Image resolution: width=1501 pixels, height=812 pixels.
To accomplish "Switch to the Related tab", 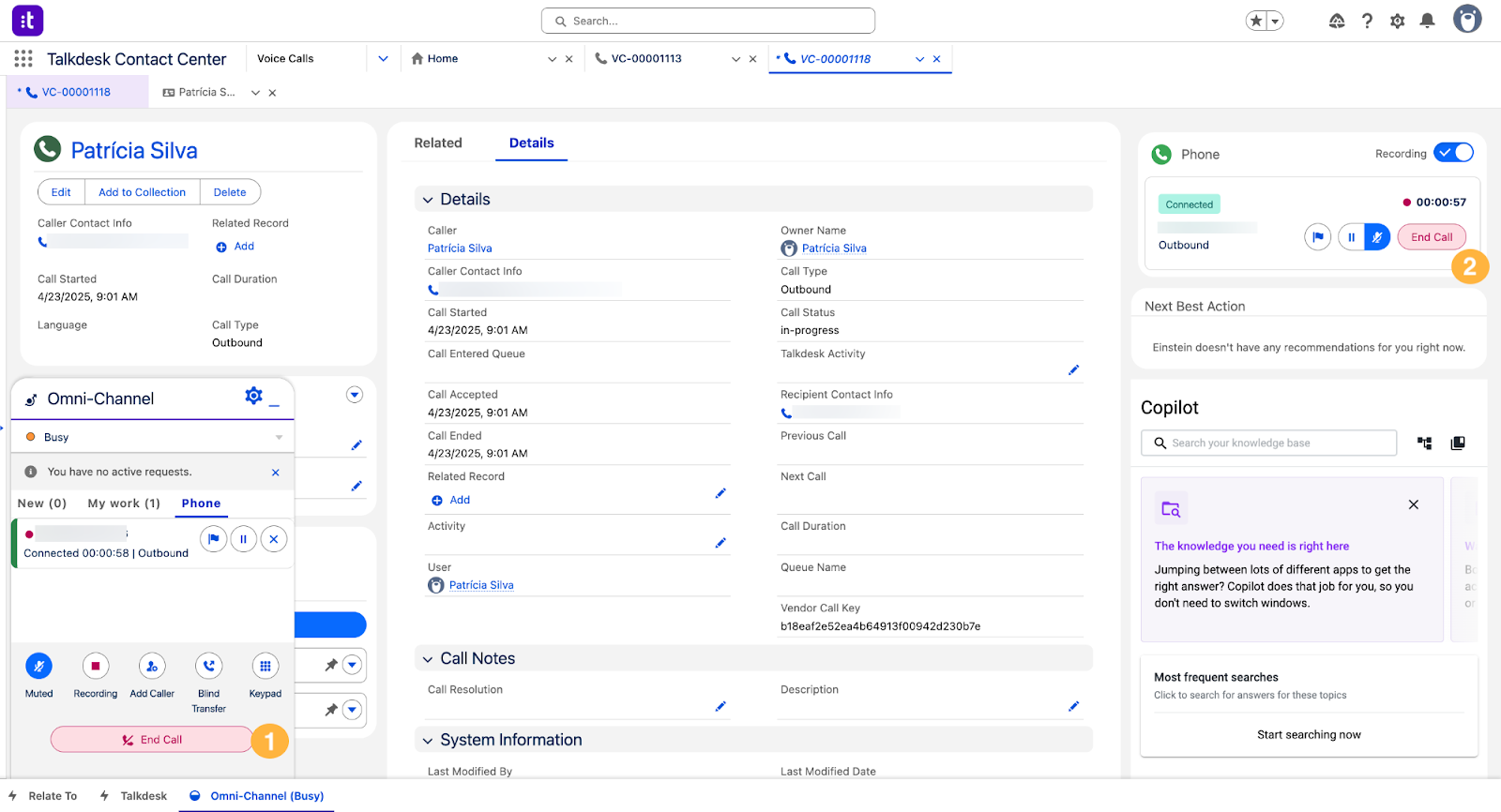I will pyautogui.click(x=438, y=143).
